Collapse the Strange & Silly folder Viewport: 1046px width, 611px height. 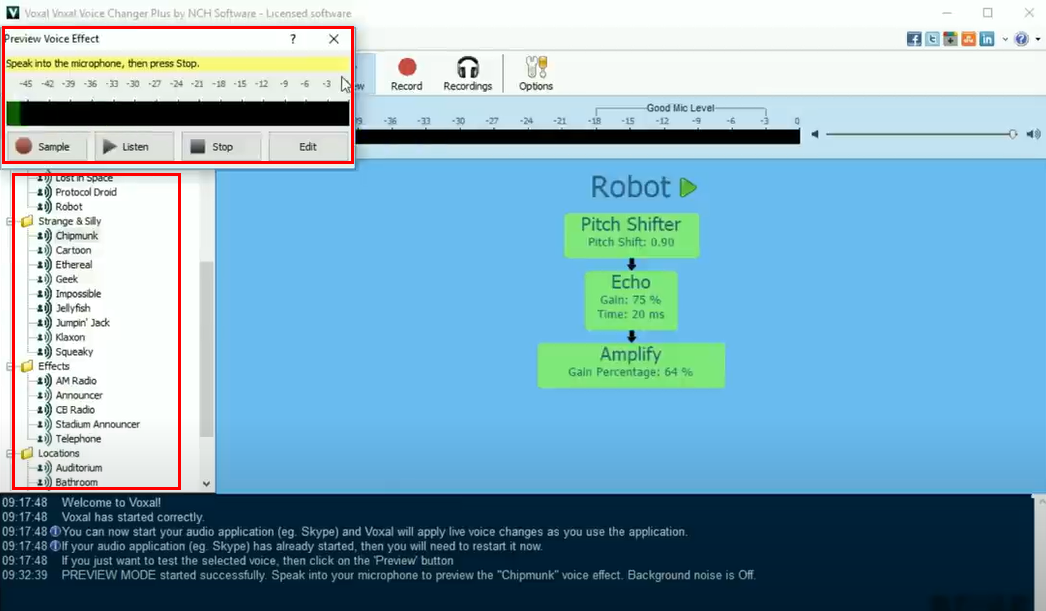pyautogui.click(x=9, y=221)
